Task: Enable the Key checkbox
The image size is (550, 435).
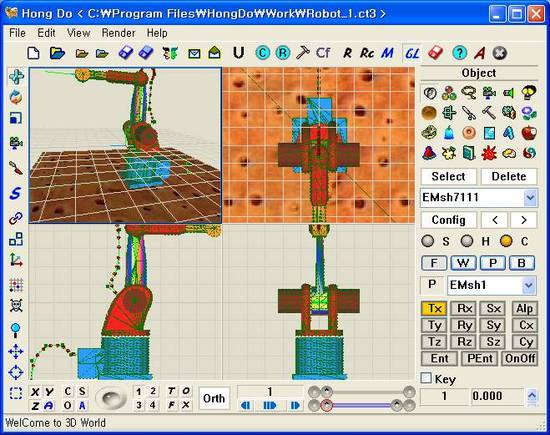Action: pos(426,378)
